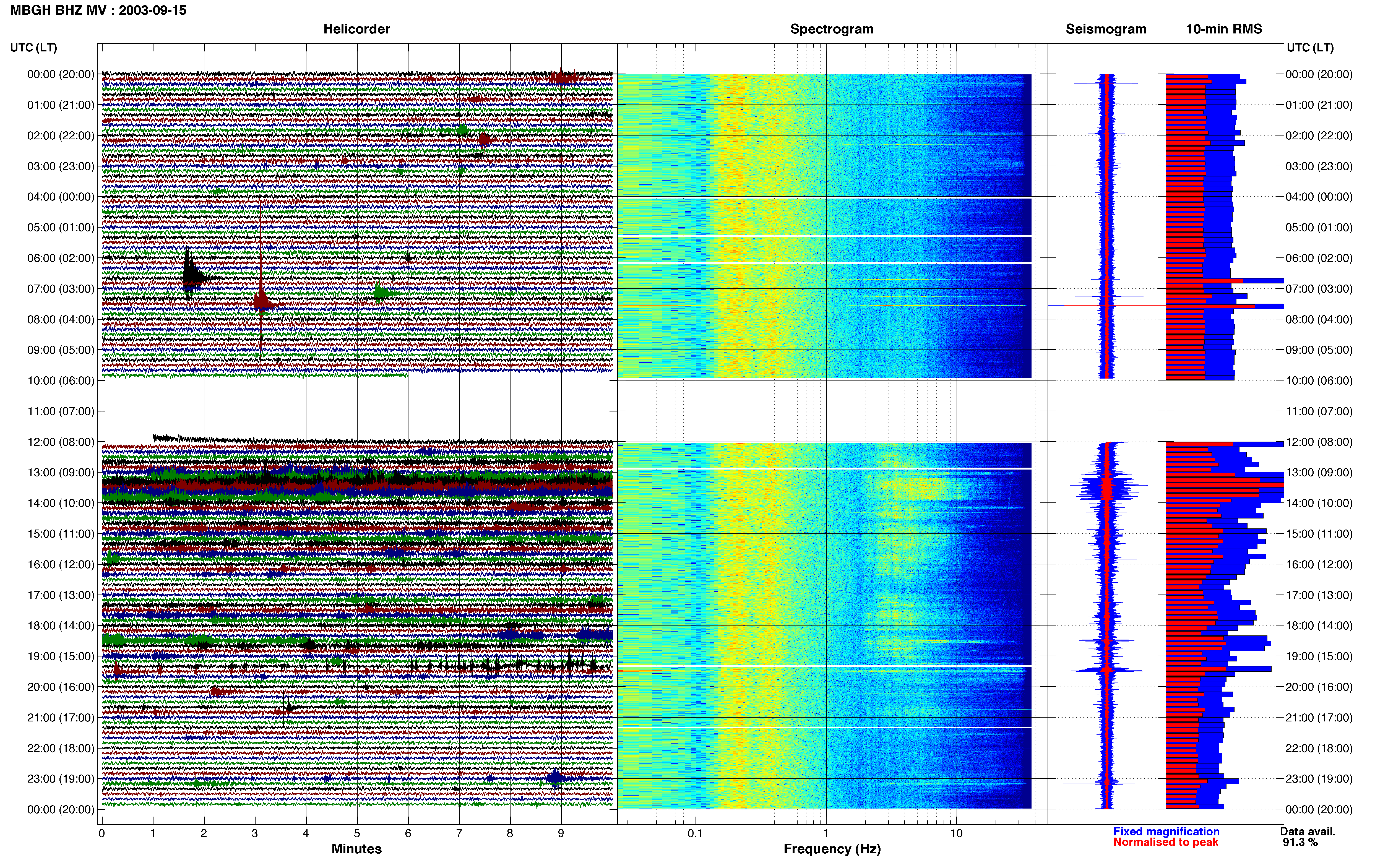Image resolution: width=1388 pixels, height=868 pixels.
Task: Click minute tick label '5' on helicorder axis
Action: pyautogui.click(x=356, y=833)
